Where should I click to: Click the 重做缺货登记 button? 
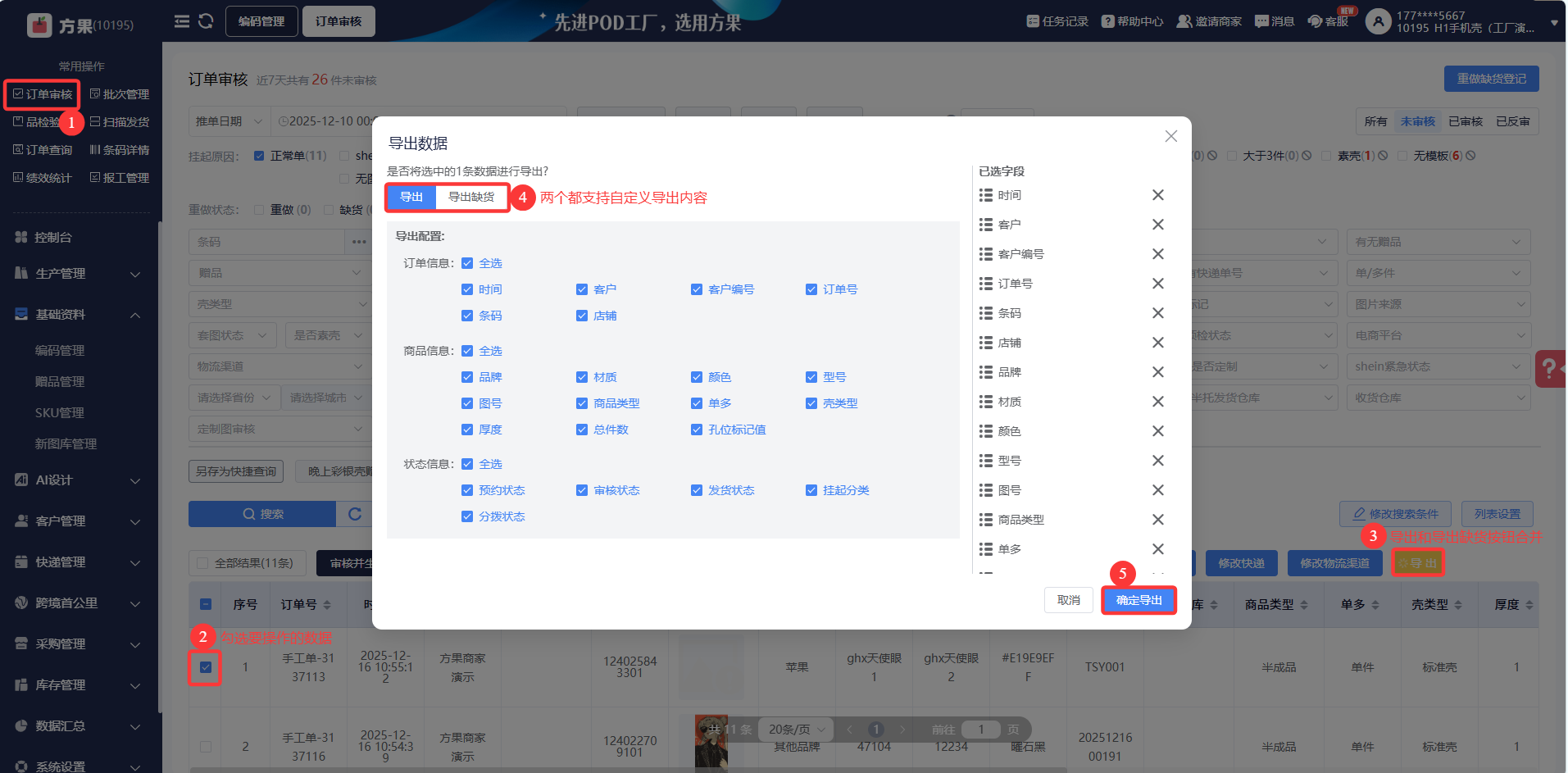point(1491,79)
